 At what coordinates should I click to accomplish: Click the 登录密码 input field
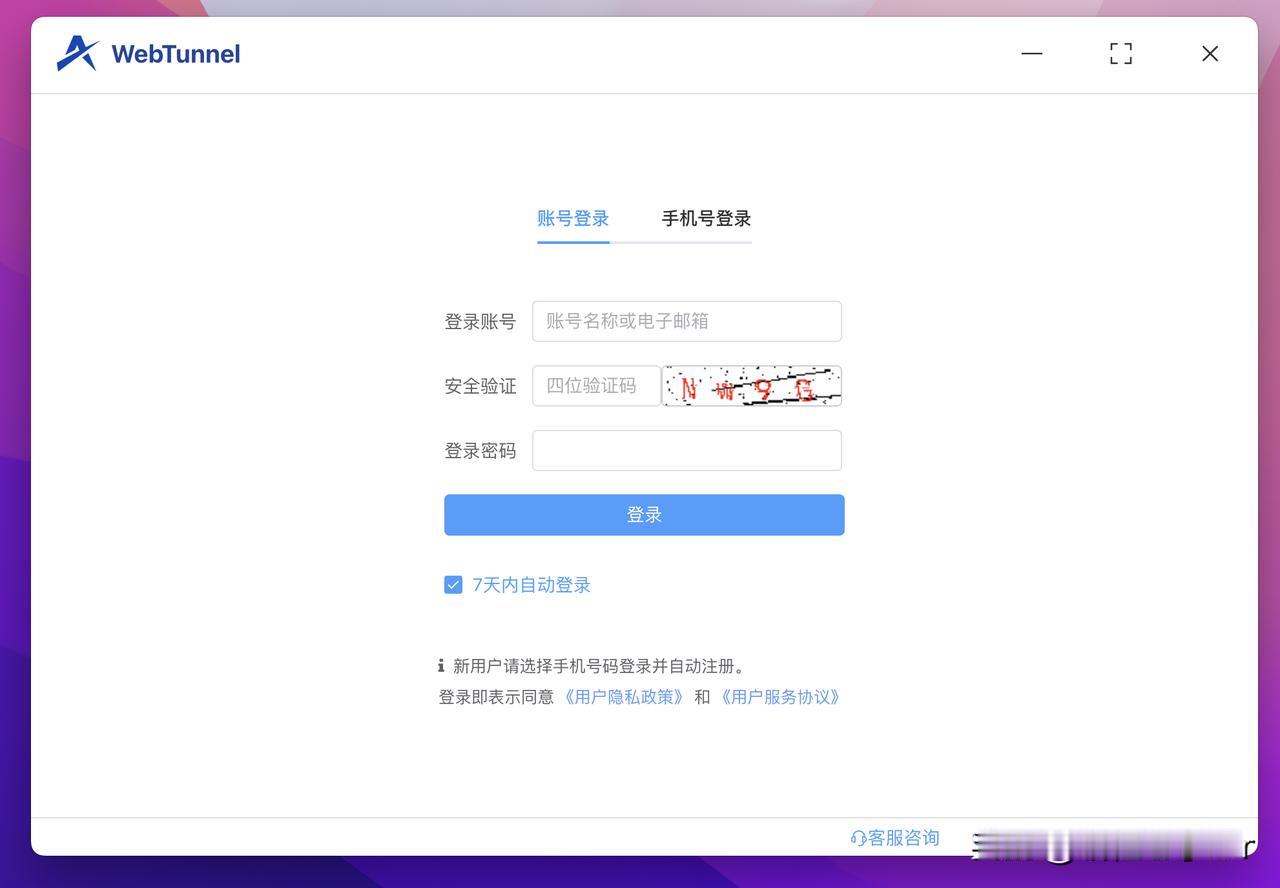(x=687, y=450)
